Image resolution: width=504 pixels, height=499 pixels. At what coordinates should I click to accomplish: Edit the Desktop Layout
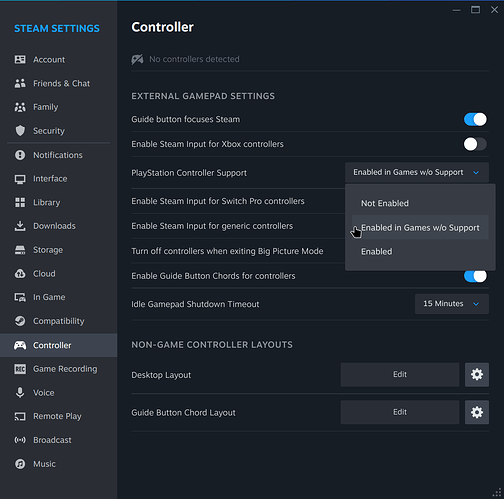point(400,375)
